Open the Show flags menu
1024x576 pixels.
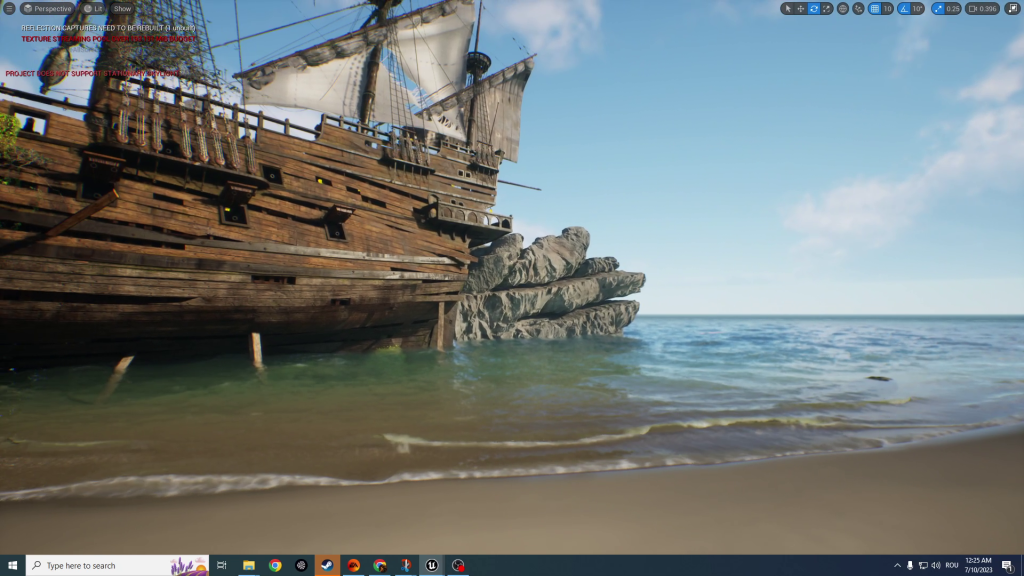122,9
